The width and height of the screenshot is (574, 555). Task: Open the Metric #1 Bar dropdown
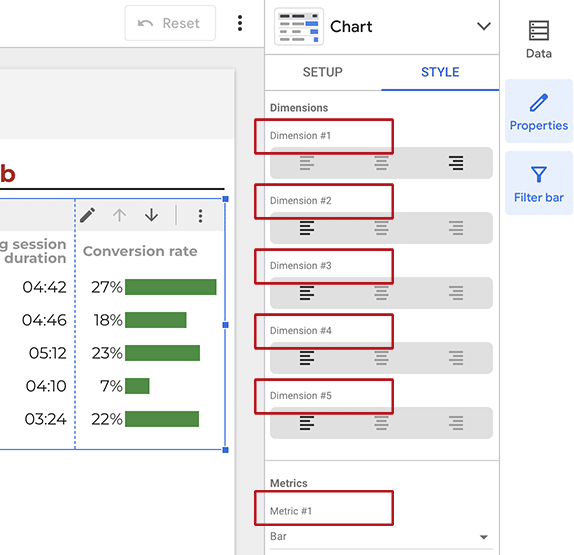(x=381, y=537)
